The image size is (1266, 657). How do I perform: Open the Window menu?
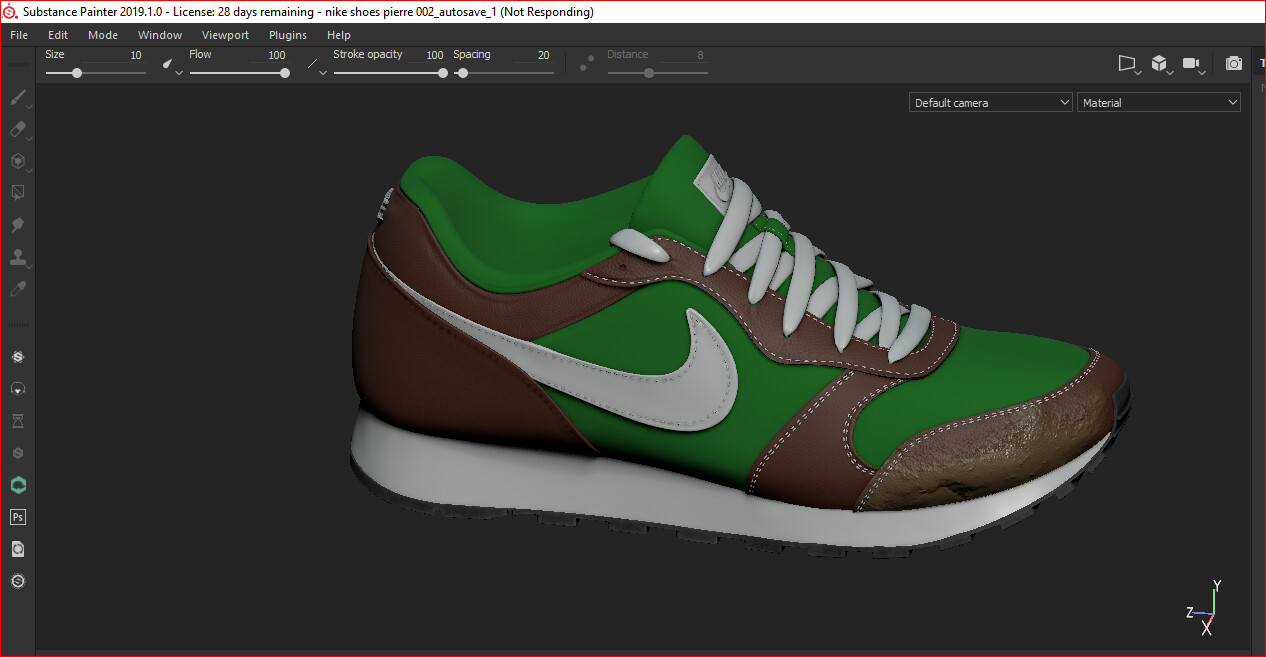[160, 35]
